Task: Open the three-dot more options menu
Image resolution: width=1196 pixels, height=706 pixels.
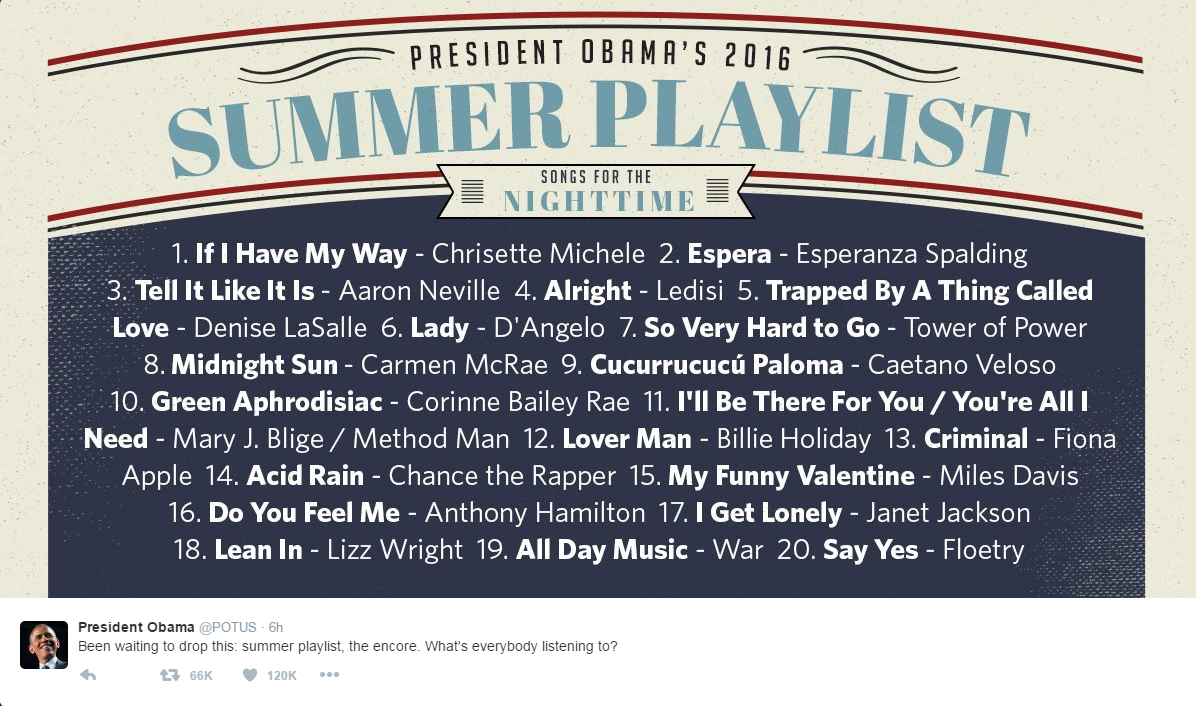Action: click(x=330, y=675)
